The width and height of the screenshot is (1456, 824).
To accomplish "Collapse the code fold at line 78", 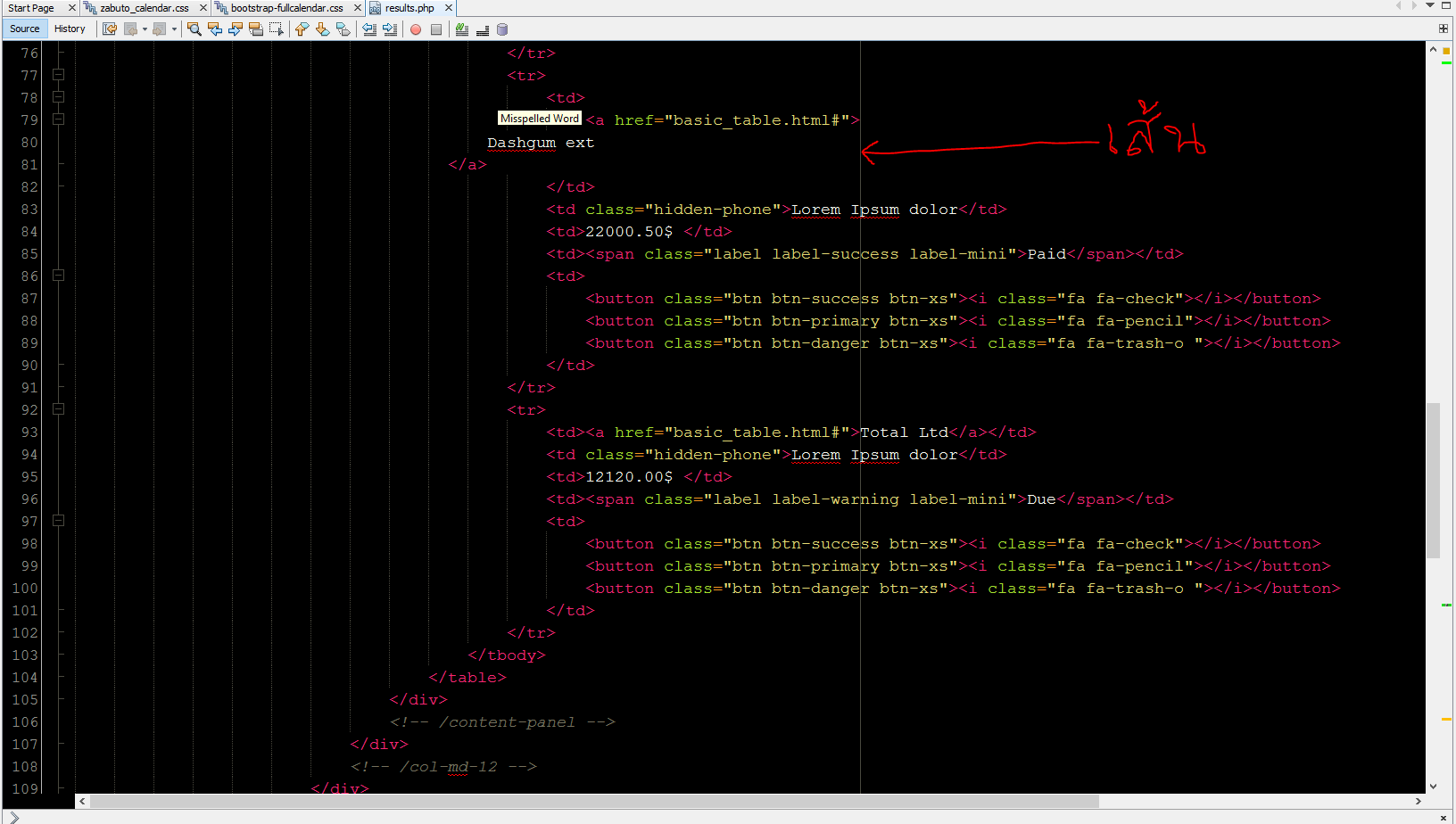I will [58, 97].
